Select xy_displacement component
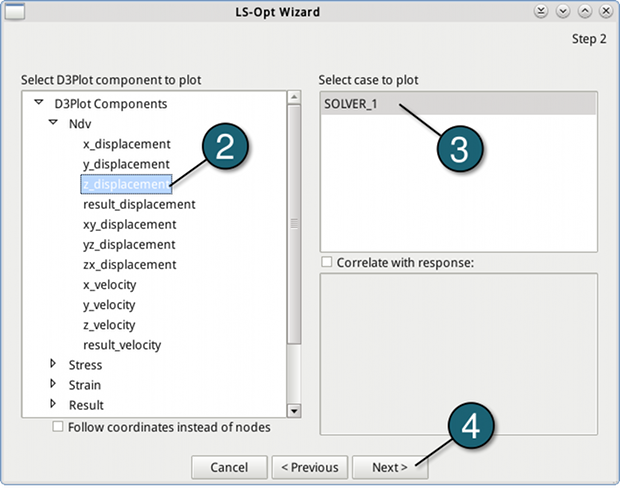This screenshot has height=488, width=620. [x=130, y=225]
